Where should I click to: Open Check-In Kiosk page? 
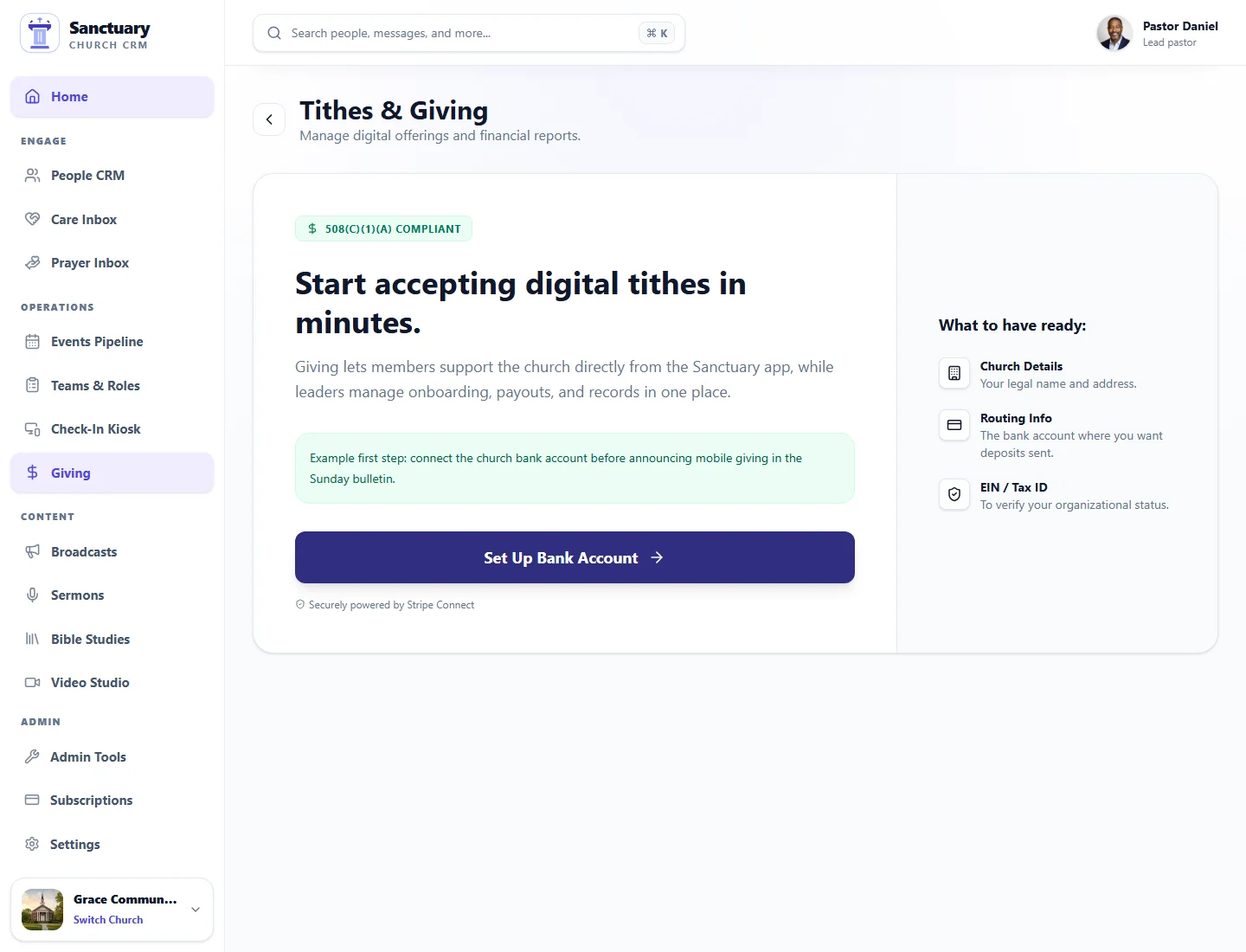[112, 429]
